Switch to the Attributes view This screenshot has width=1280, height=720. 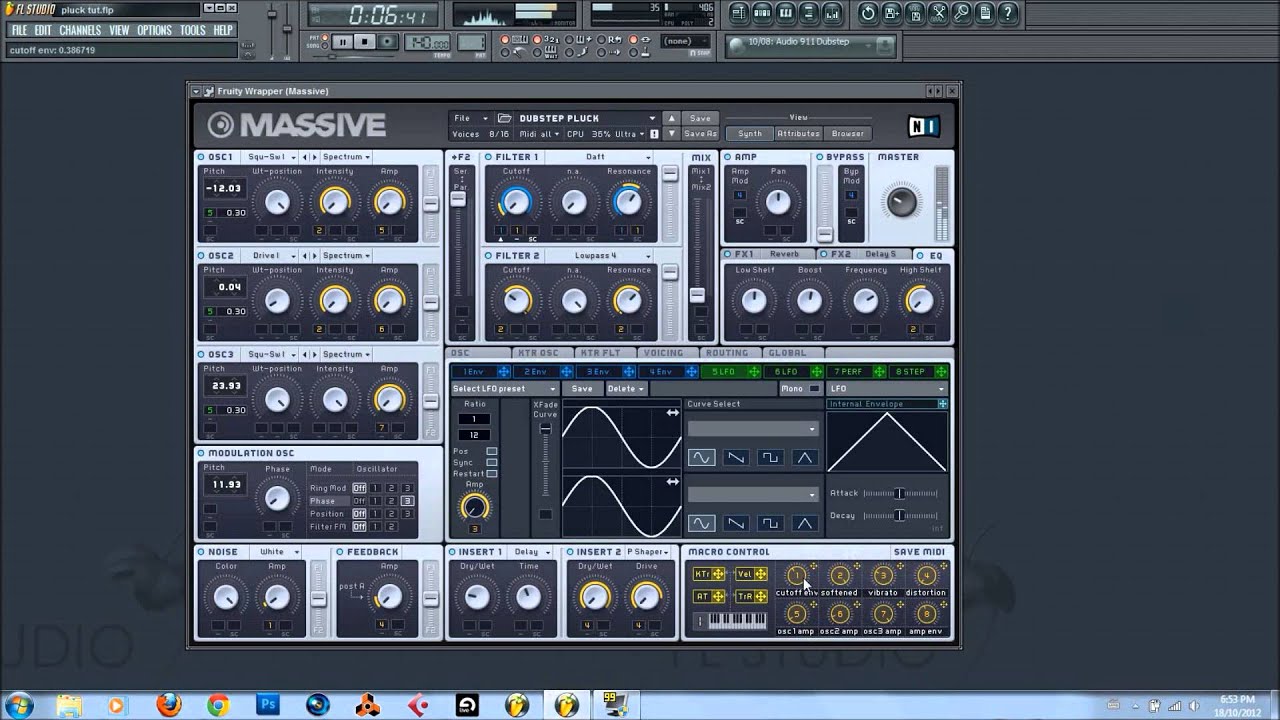(798, 134)
